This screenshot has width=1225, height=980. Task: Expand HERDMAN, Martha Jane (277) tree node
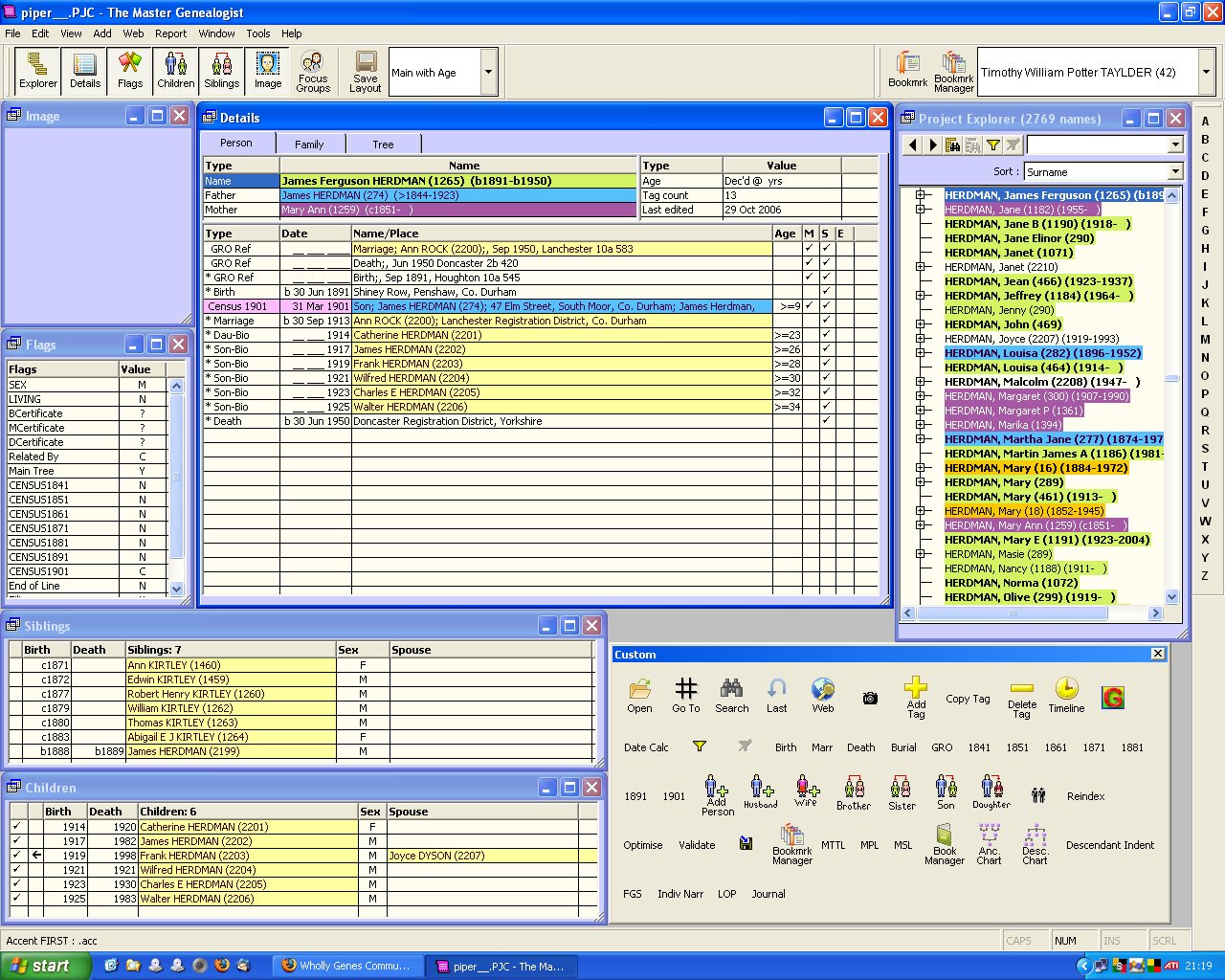click(x=921, y=439)
